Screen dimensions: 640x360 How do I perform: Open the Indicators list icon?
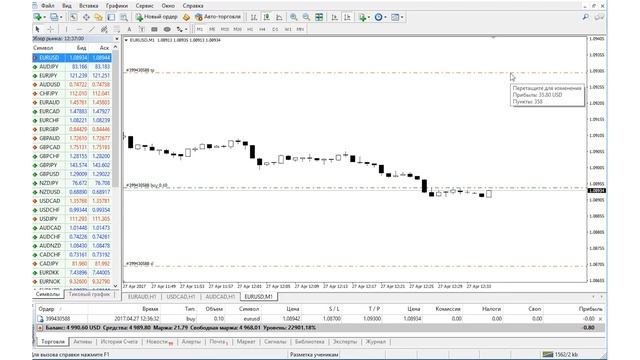[x=362, y=17]
